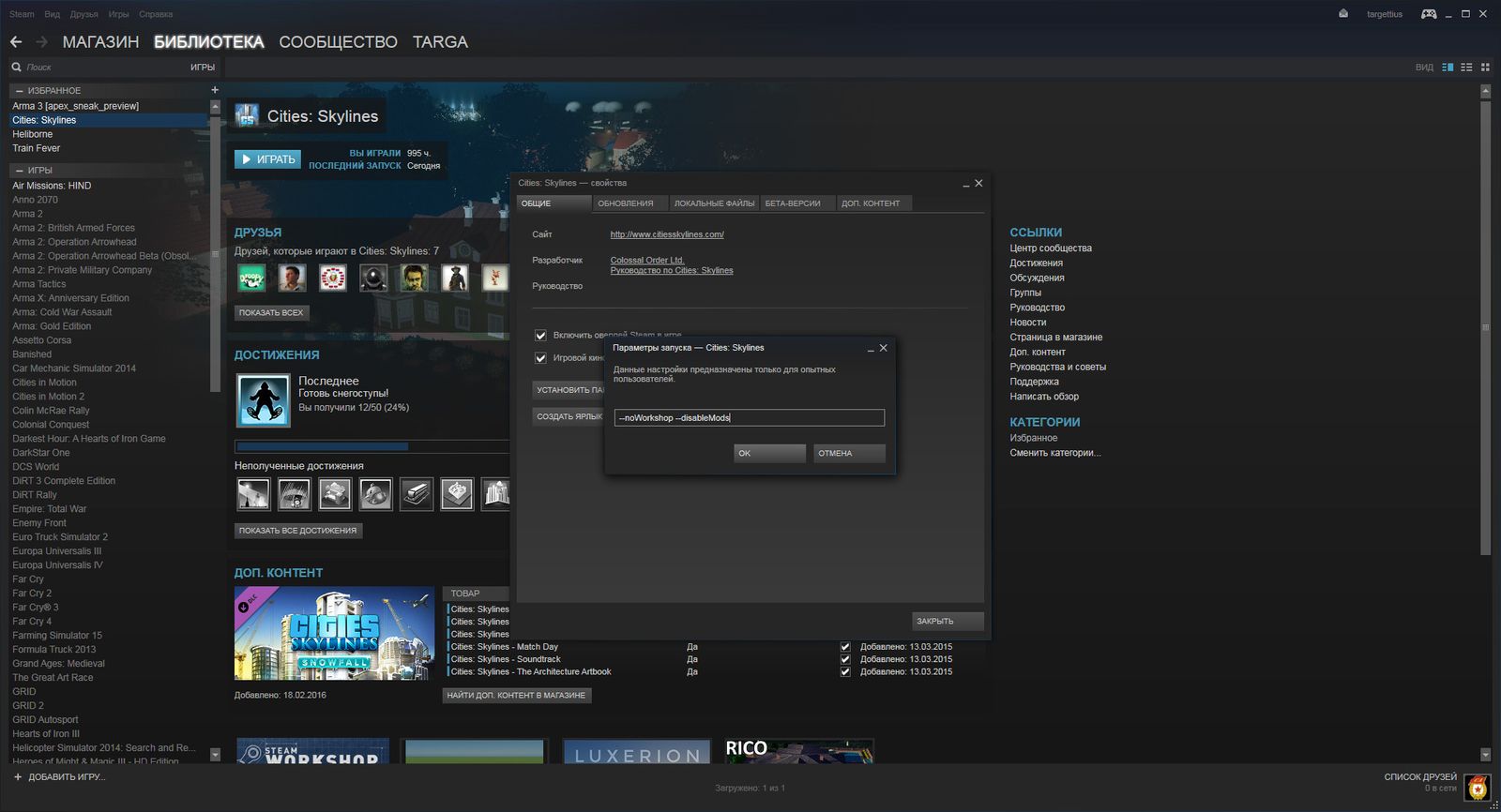Minimize the launch options dialog

[871, 349]
